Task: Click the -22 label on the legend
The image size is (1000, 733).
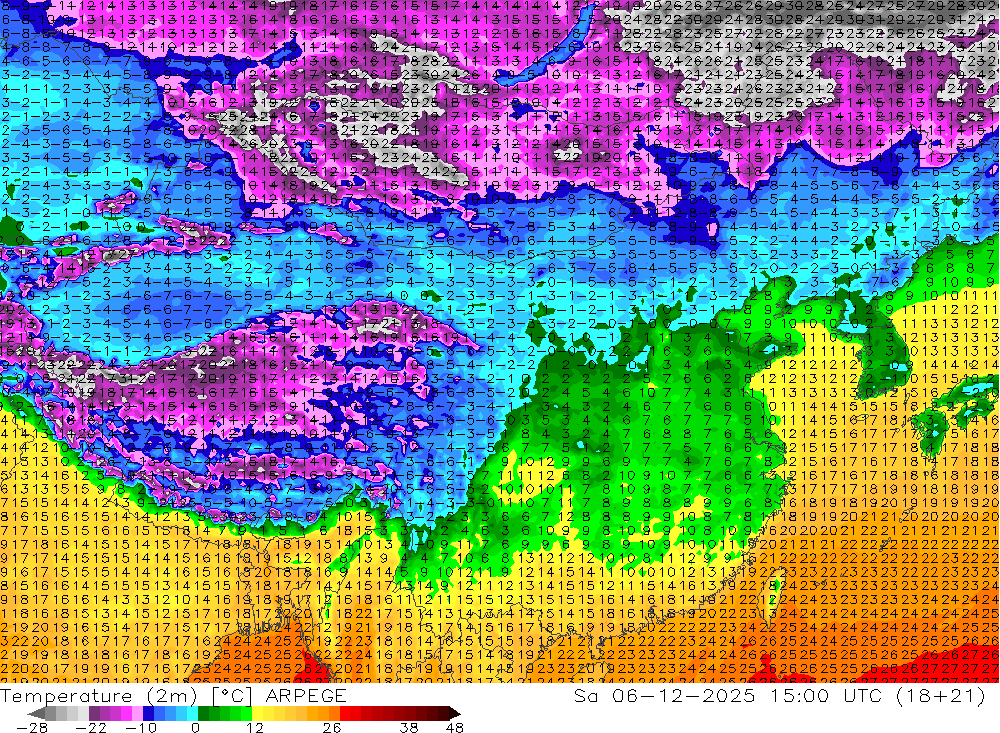Action: point(91,727)
